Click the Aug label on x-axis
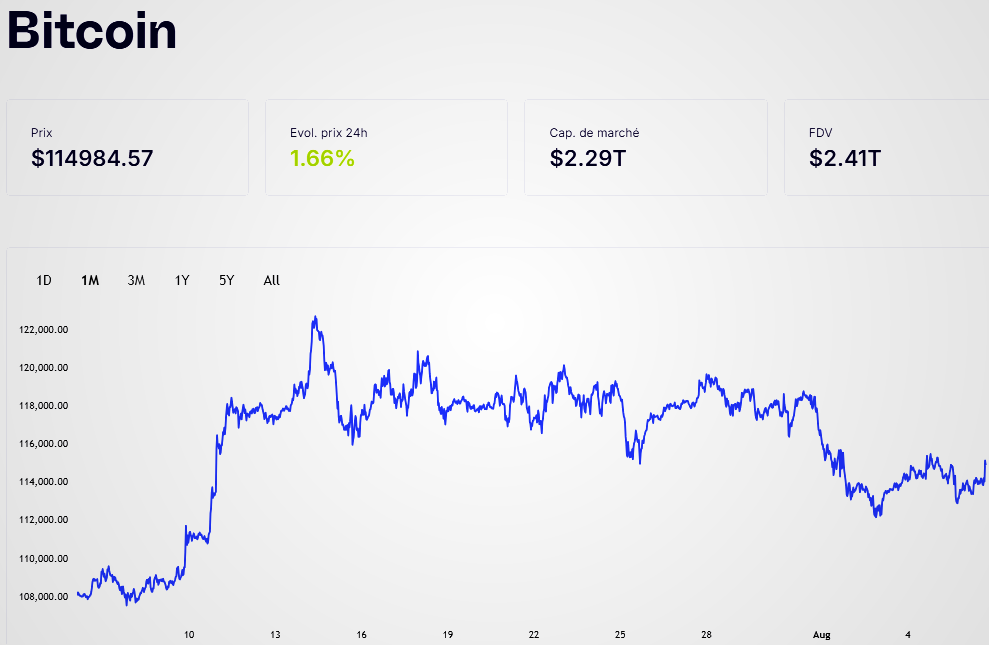Viewport: 989px width, 645px height. point(822,635)
